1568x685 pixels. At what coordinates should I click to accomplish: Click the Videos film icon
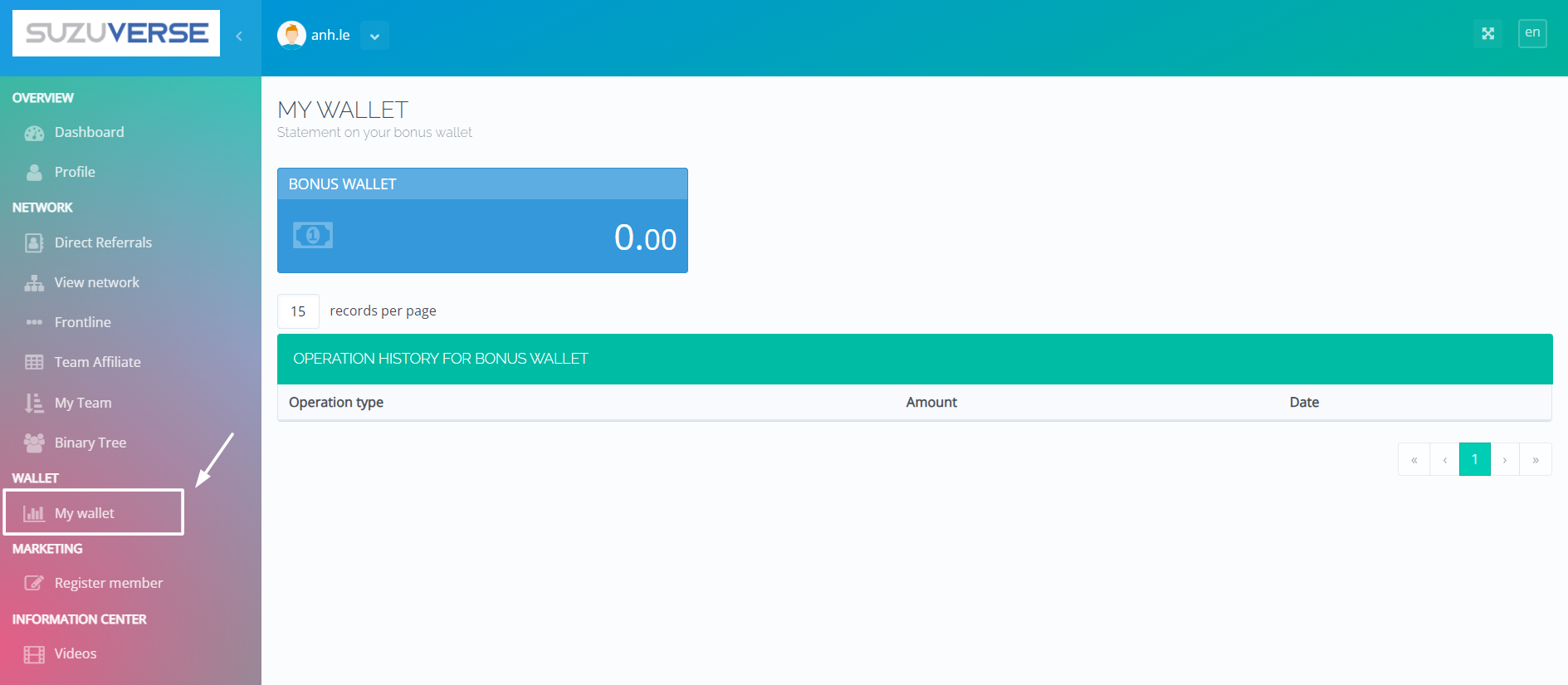[x=34, y=654]
